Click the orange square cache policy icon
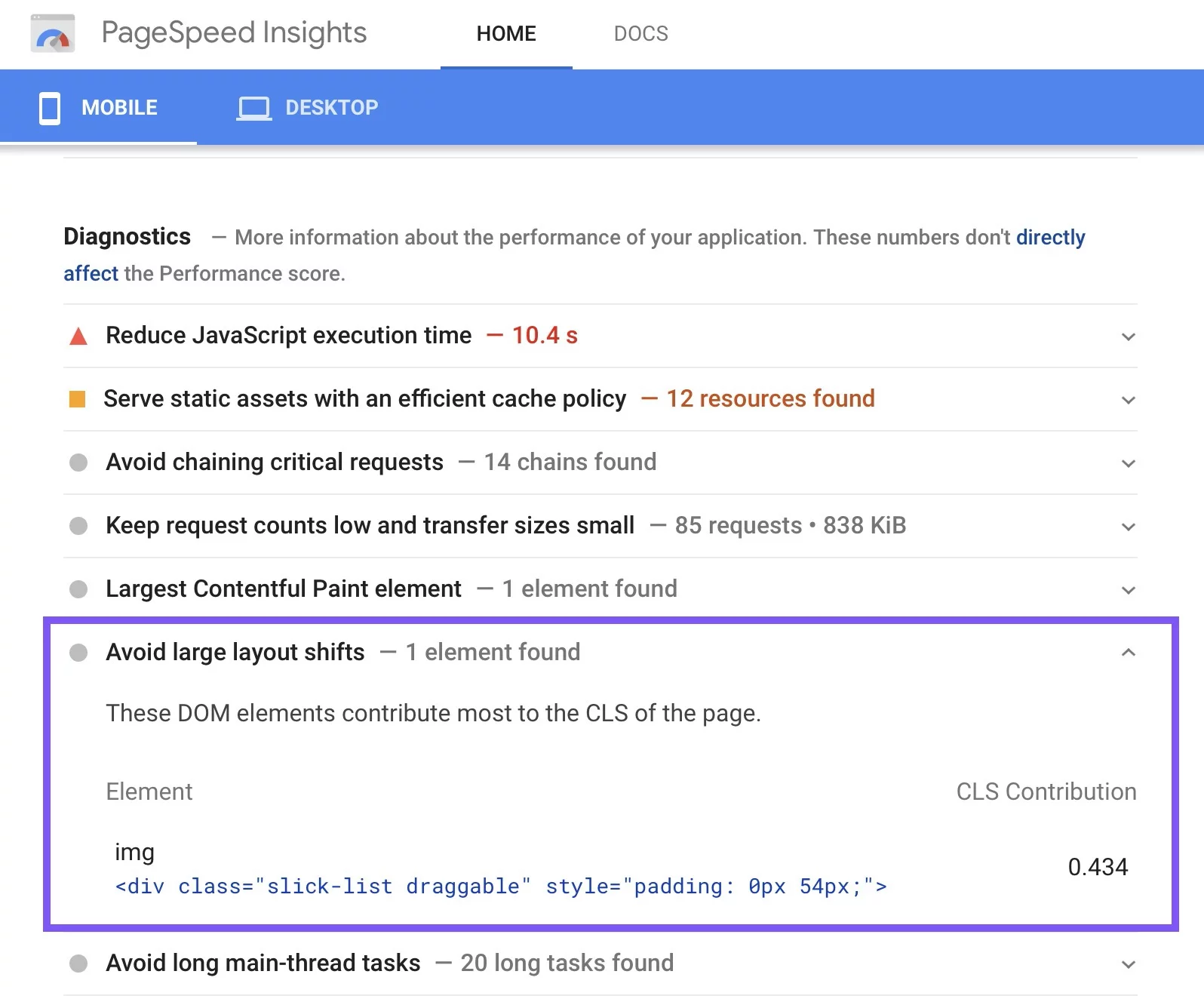This screenshot has width=1204, height=1005. tap(77, 399)
